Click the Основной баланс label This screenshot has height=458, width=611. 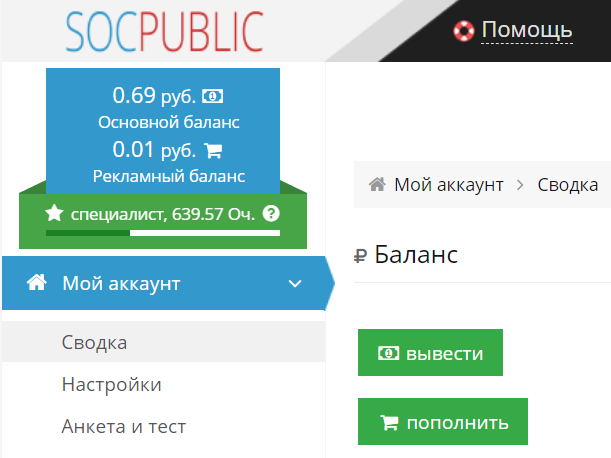pyautogui.click(x=168, y=122)
